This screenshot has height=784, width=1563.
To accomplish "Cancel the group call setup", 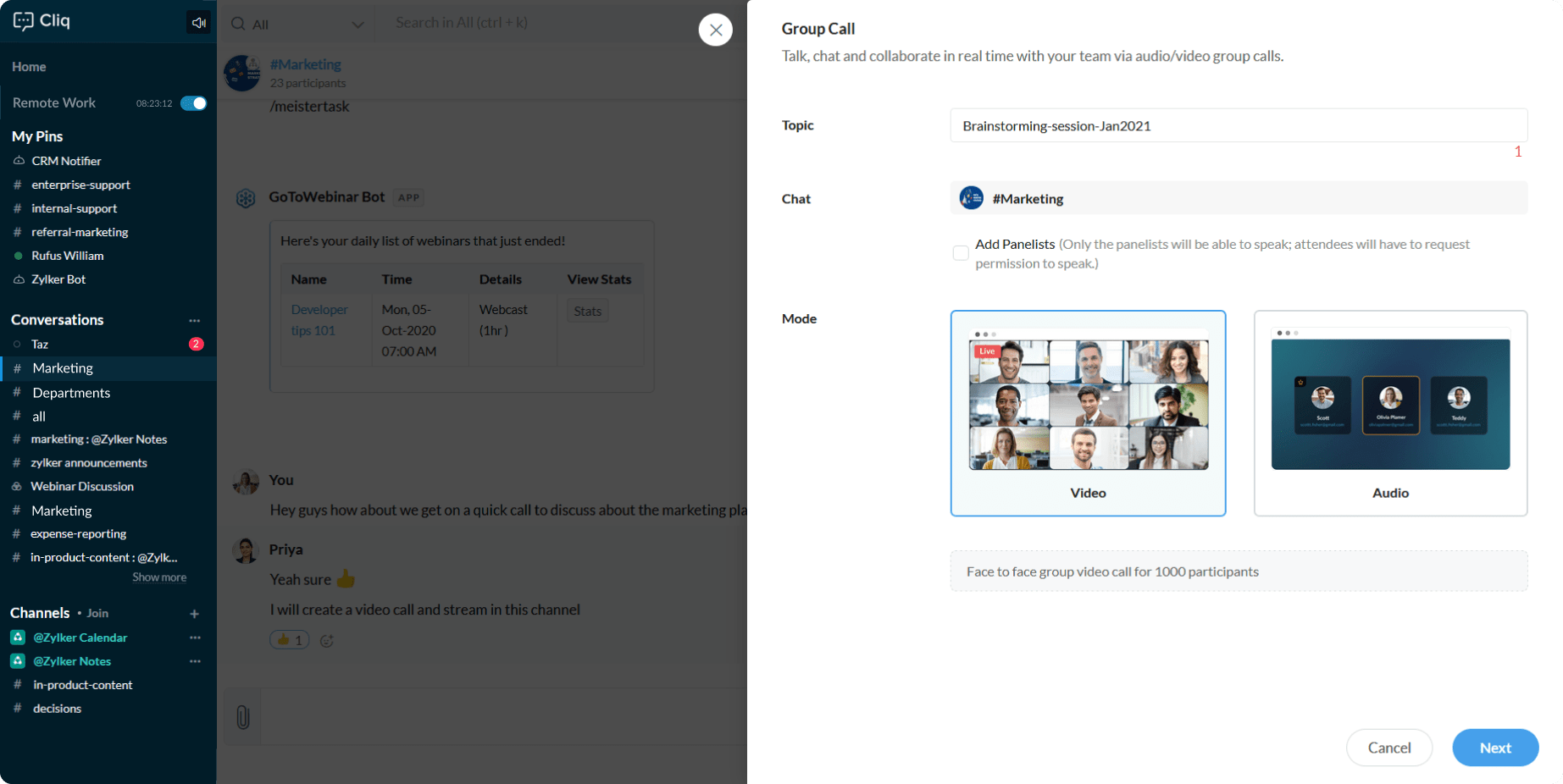I will 1389,748.
